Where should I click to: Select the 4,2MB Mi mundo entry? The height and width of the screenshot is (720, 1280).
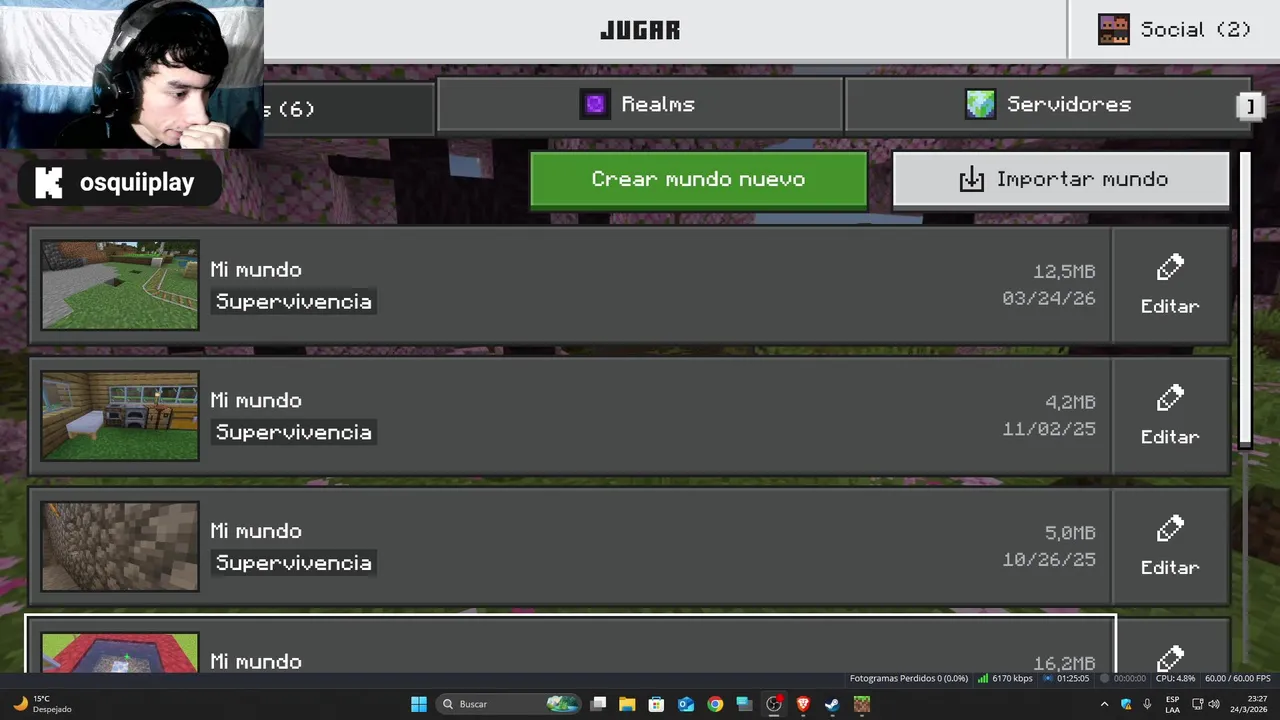[x=570, y=416]
